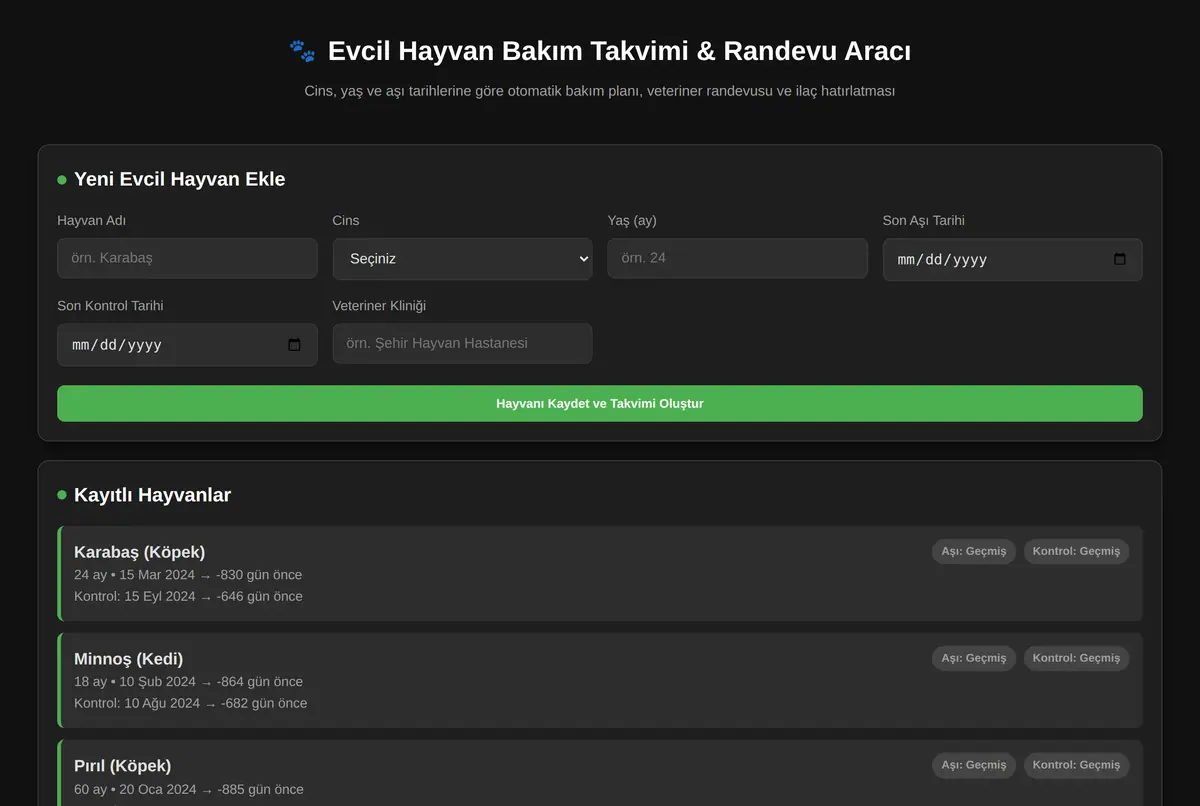Image resolution: width=1200 pixels, height=806 pixels.
Task: Focus the Veteriner Kliniği input field
Action: 462,343
